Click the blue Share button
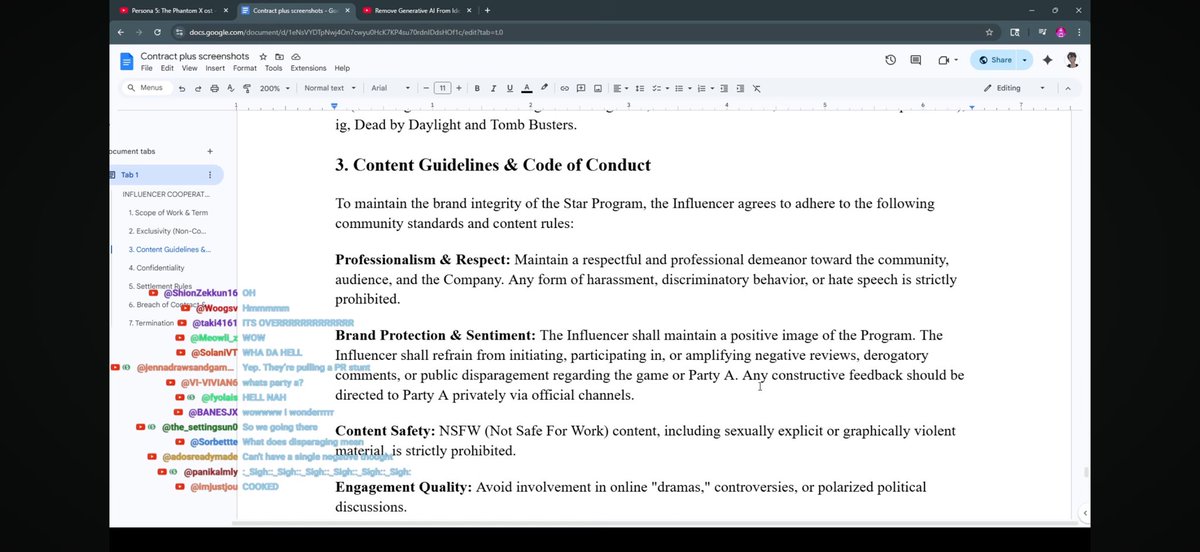 994,60
